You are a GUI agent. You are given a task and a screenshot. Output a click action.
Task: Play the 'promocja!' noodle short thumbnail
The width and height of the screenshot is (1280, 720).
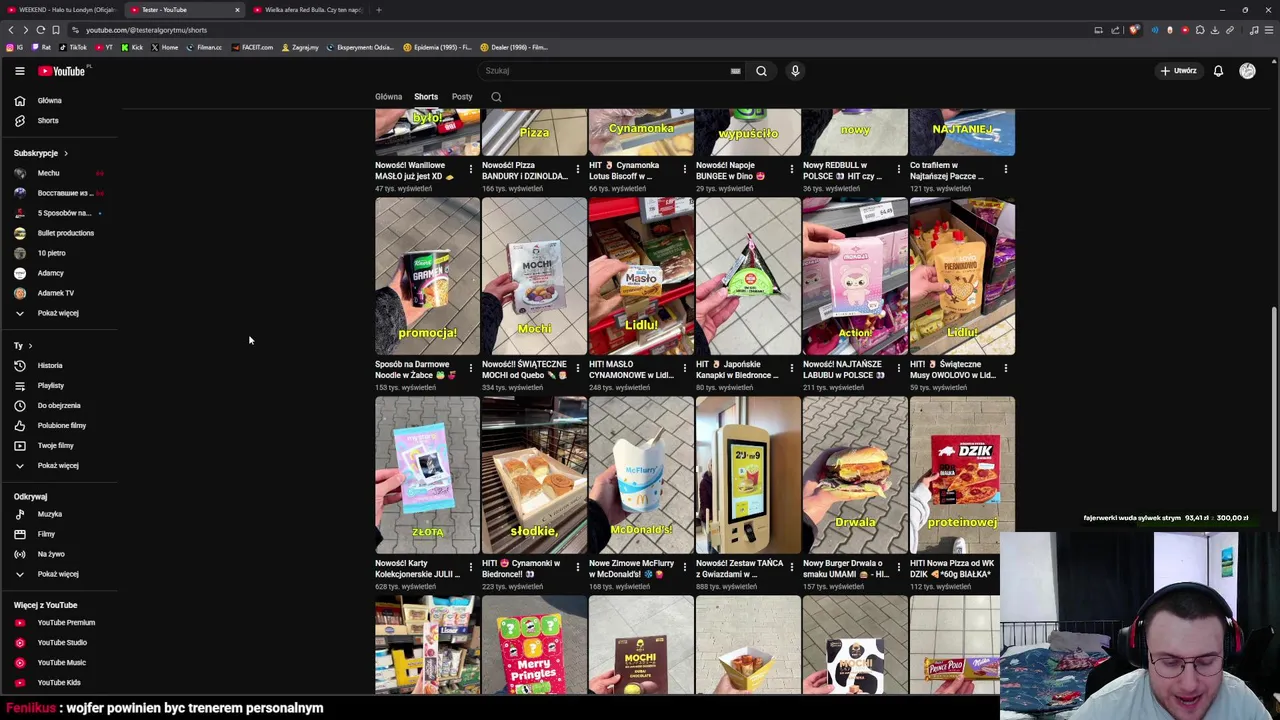pyautogui.click(x=427, y=276)
